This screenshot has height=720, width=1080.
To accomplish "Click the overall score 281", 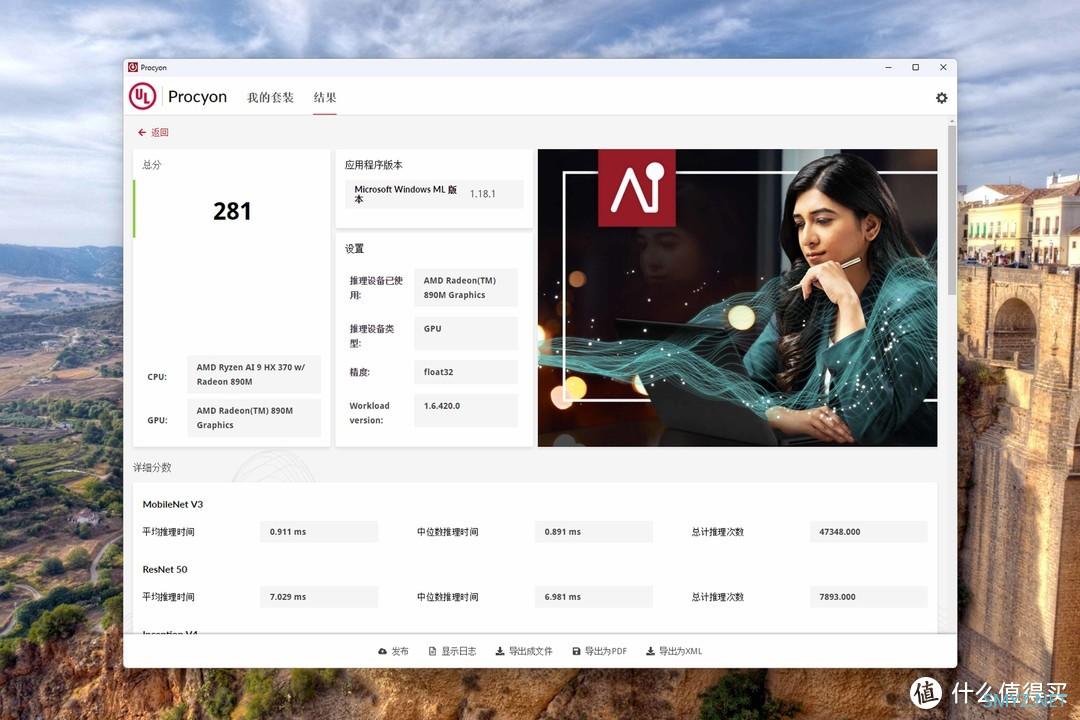I will coord(232,211).
